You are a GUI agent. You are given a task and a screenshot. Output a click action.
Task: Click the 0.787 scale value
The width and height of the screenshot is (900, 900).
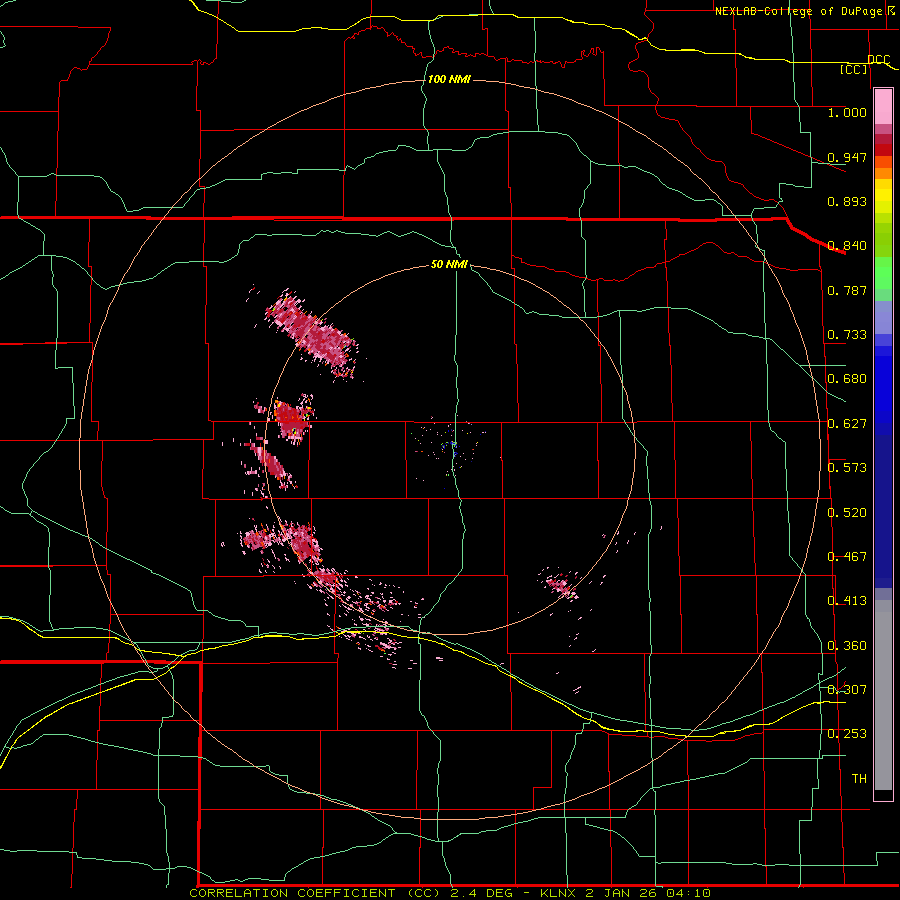[x=847, y=290]
